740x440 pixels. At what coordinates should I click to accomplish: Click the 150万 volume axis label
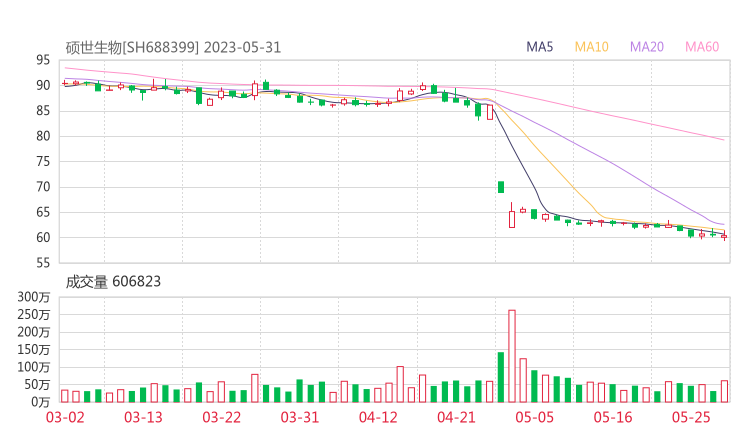34,349
